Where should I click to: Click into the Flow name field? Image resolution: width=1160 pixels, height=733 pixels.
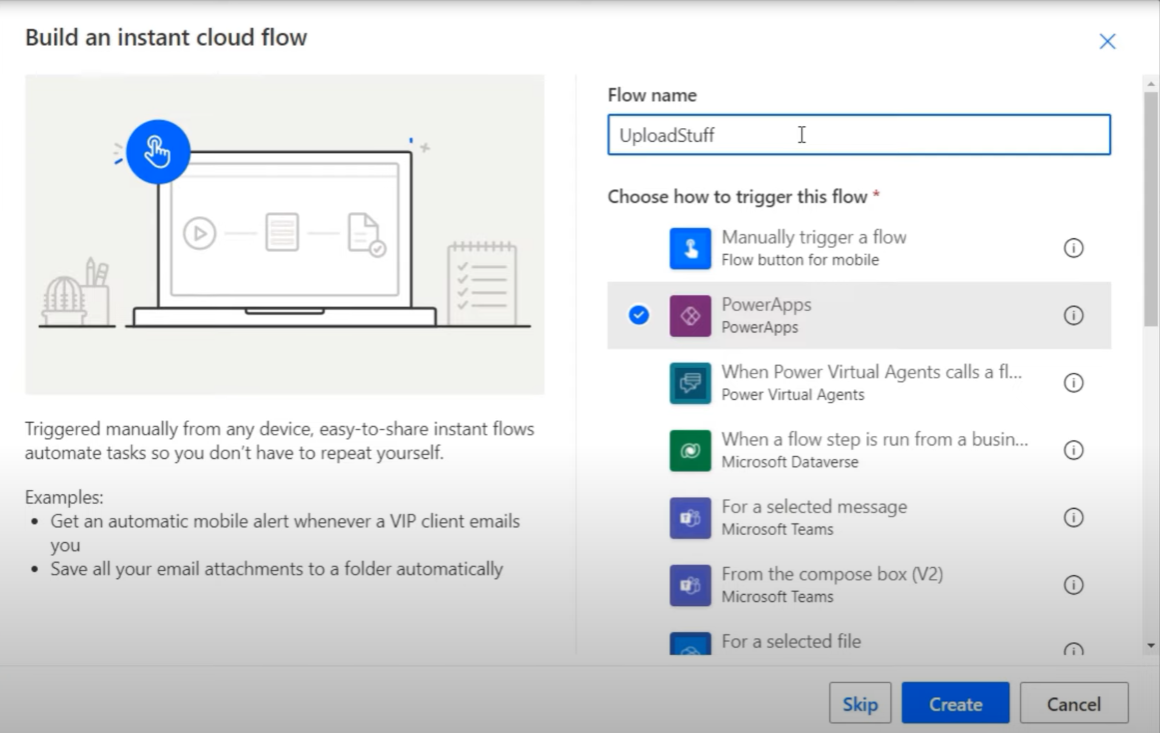859,135
